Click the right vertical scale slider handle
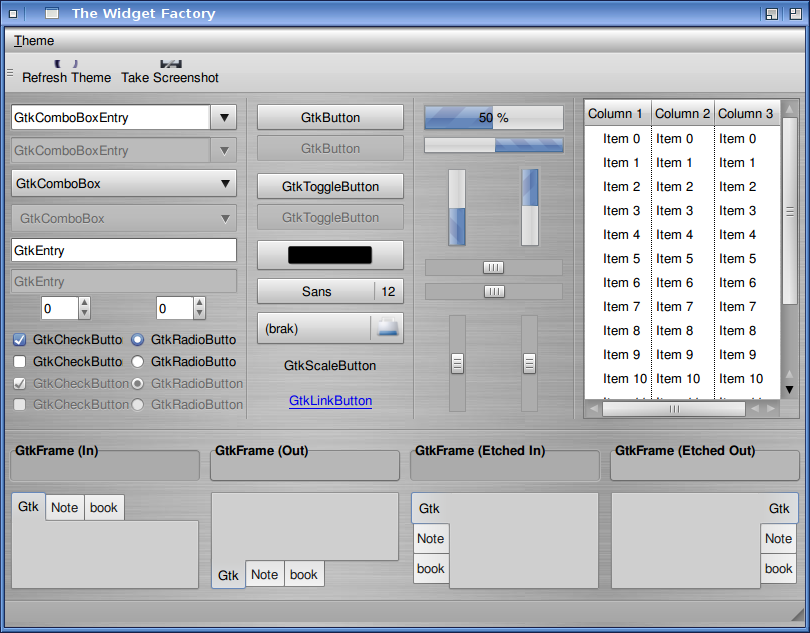Image resolution: width=810 pixels, height=633 pixels. pos(529,363)
